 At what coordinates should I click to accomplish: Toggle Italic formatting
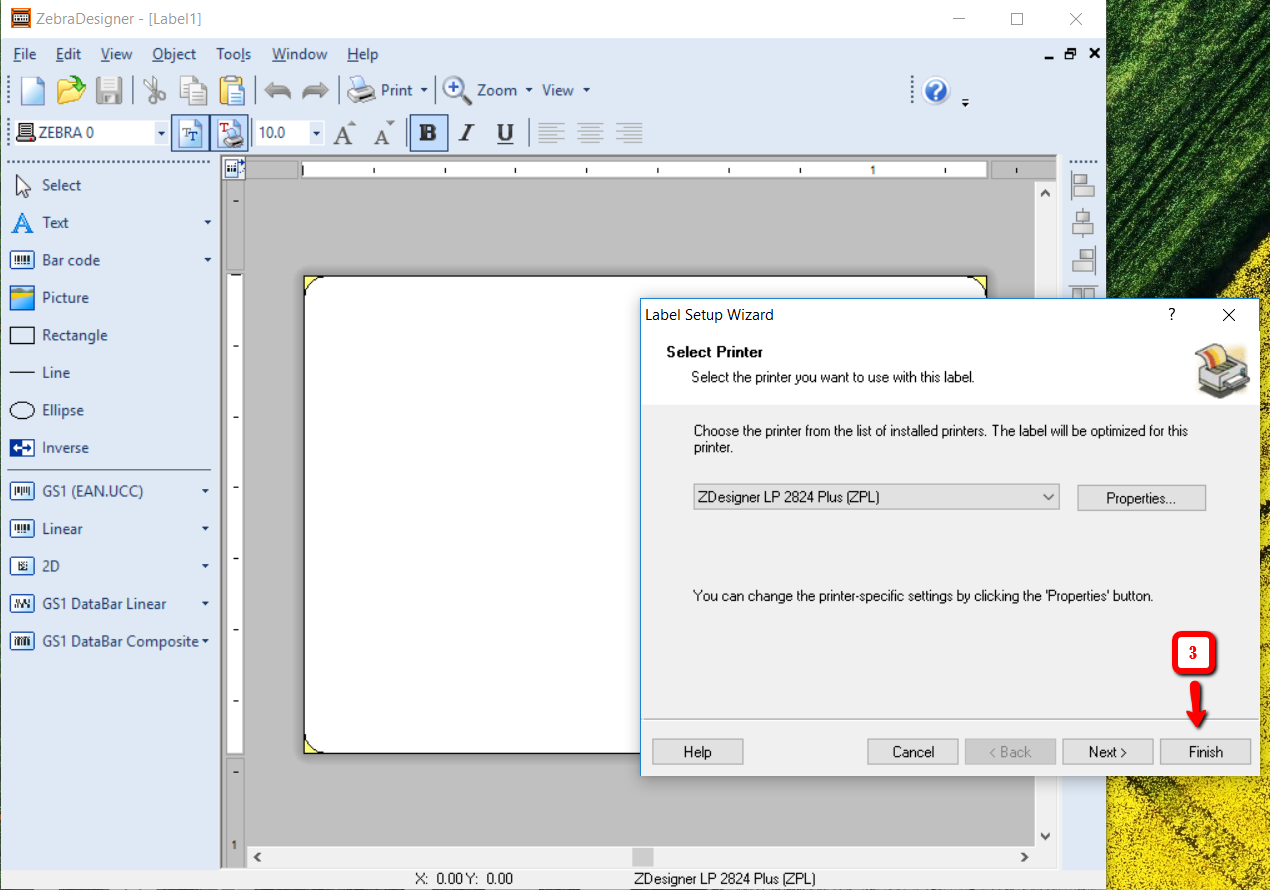[x=466, y=132]
